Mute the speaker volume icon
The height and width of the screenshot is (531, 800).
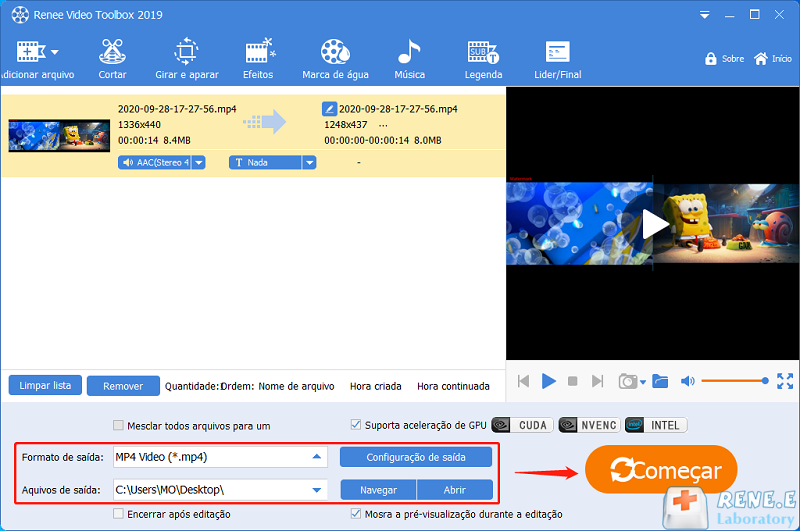[x=687, y=381]
